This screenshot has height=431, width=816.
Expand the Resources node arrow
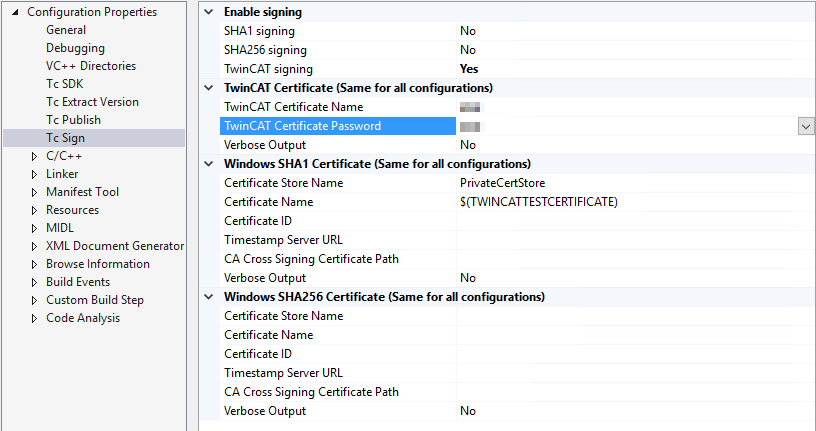pos(34,210)
